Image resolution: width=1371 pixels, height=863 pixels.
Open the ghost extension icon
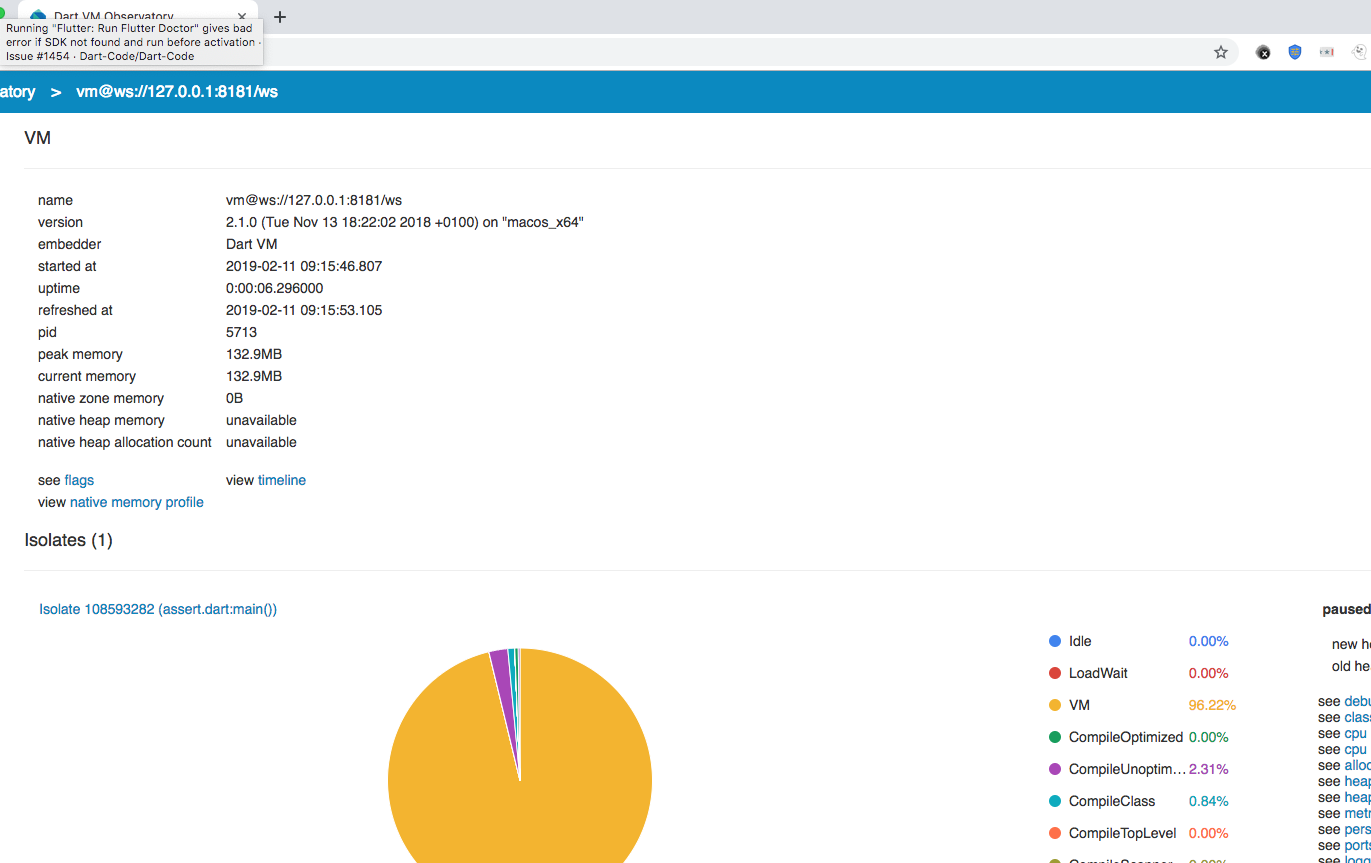coord(1359,52)
